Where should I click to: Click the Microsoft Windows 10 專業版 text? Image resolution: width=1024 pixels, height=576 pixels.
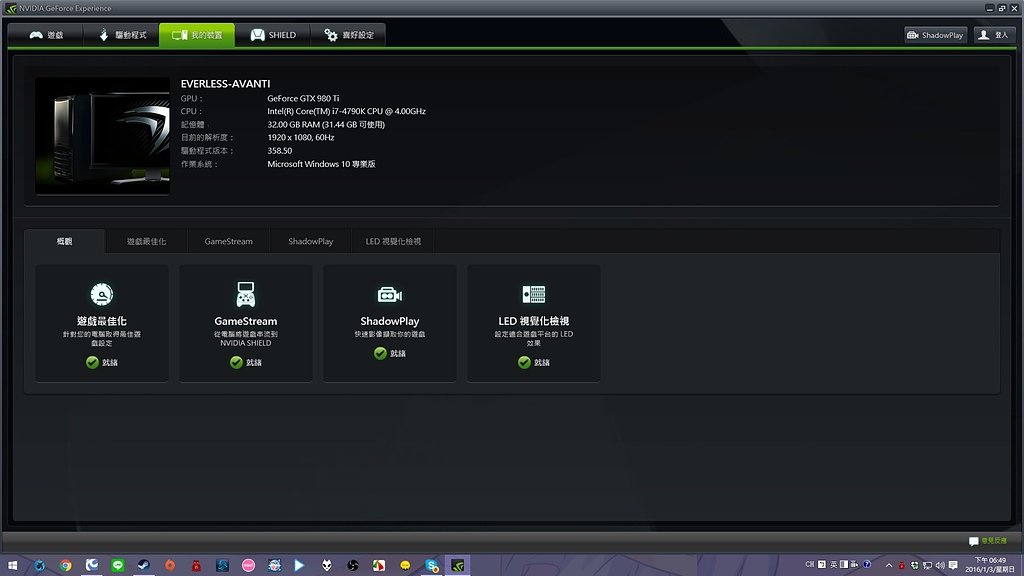tap(321, 164)
